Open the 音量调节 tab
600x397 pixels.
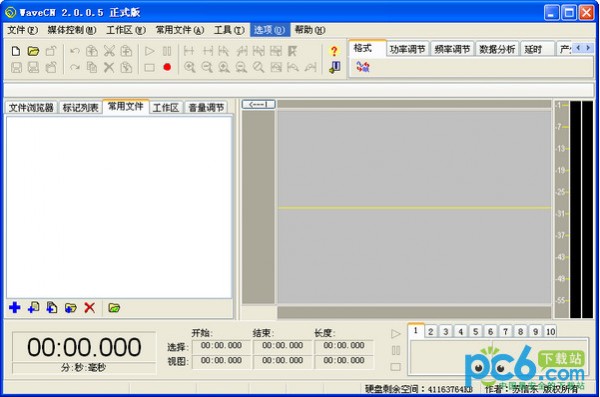click(x=206, y=108)
